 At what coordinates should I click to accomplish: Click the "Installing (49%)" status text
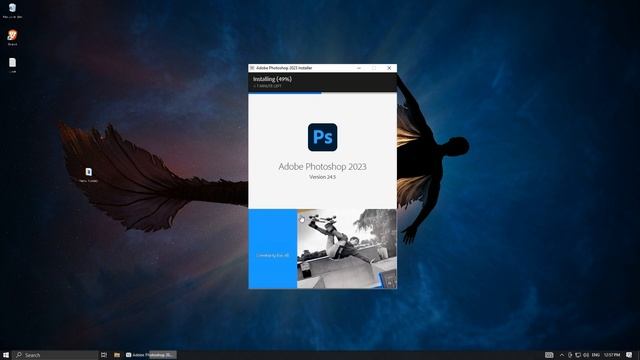[x=272, y=79]
